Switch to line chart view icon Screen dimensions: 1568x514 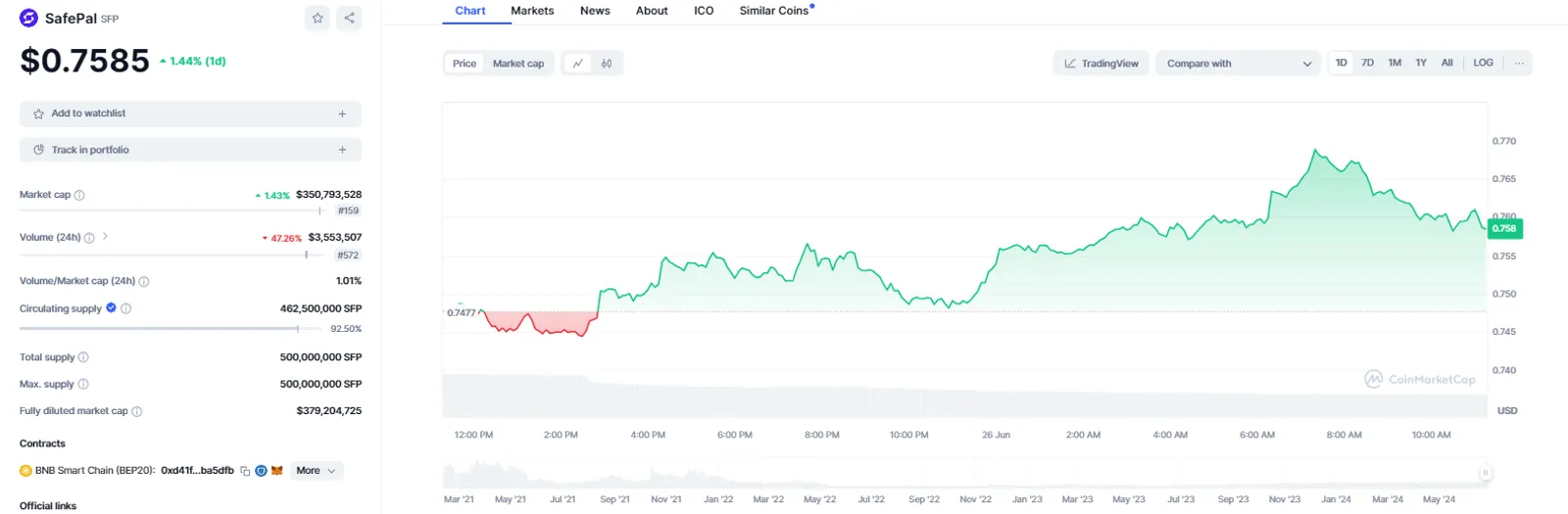(578, 64)
